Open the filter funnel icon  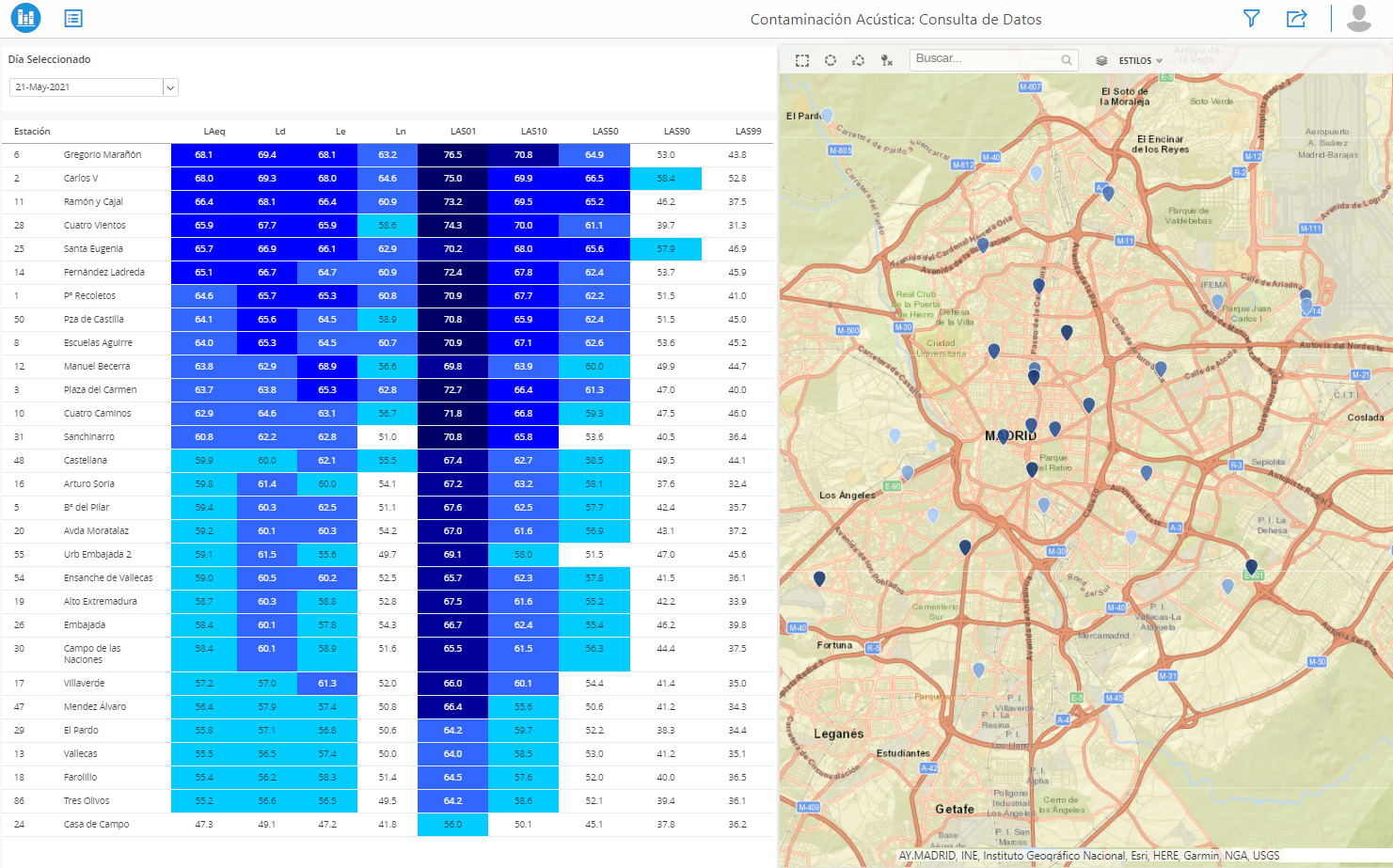pos(1251,19)
